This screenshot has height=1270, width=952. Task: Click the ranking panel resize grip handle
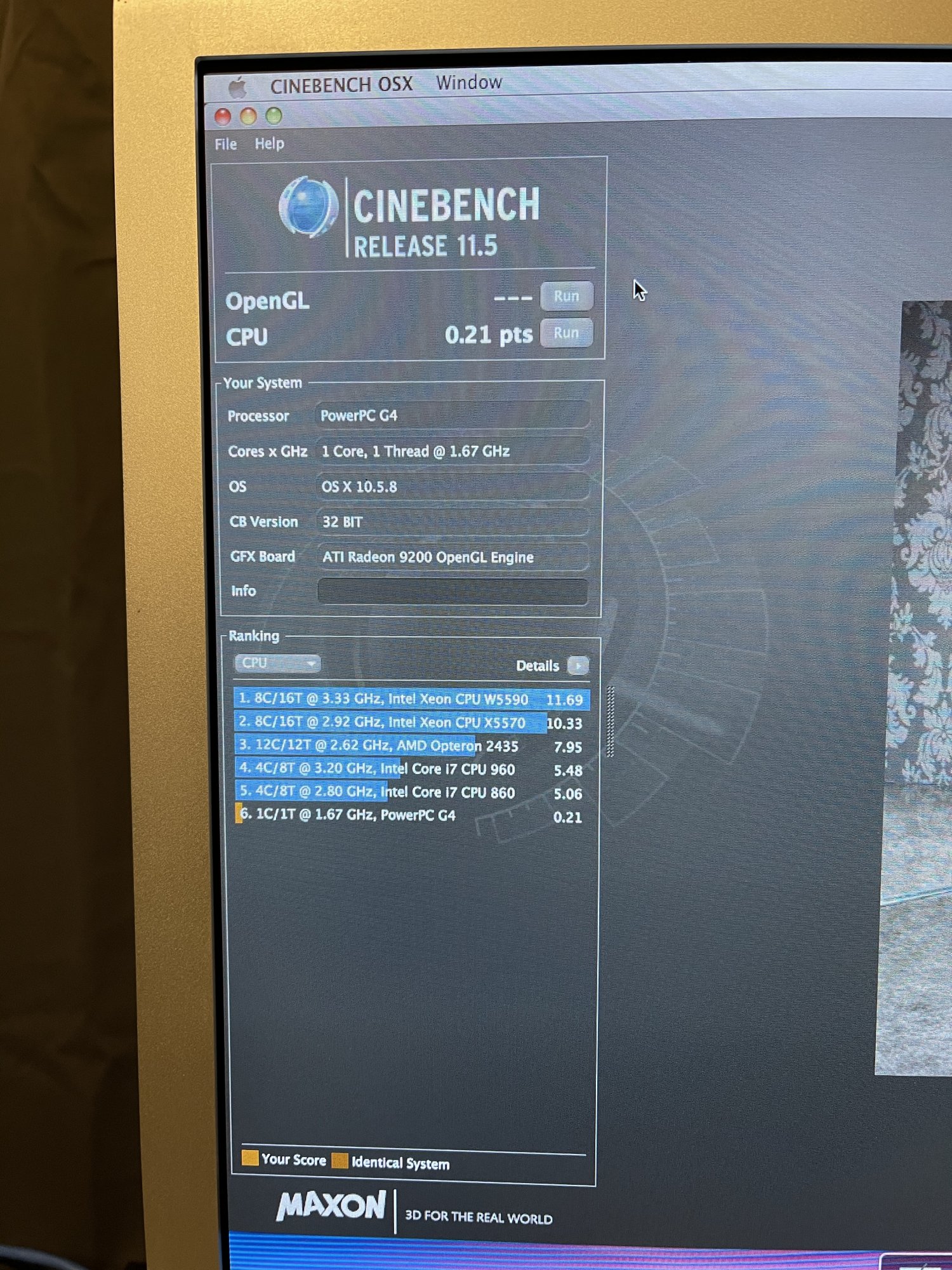[610, 722]
